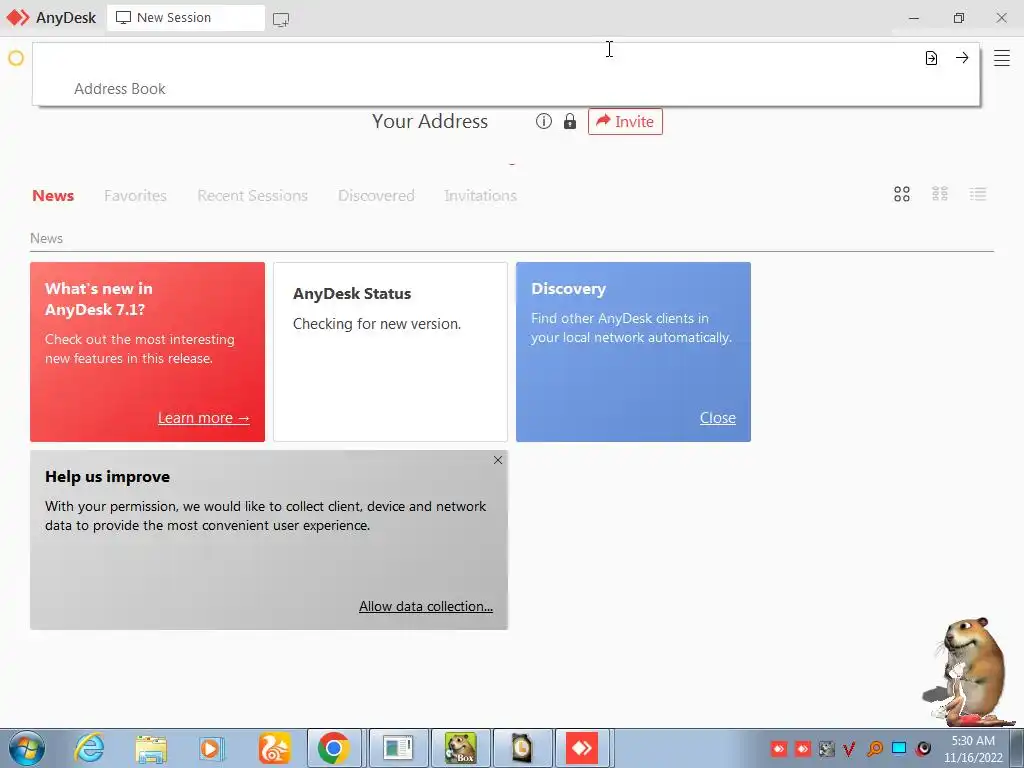Click the lock icon beside Your Address
Viewport: 1024px width, 768px height.
pos(569,121)
